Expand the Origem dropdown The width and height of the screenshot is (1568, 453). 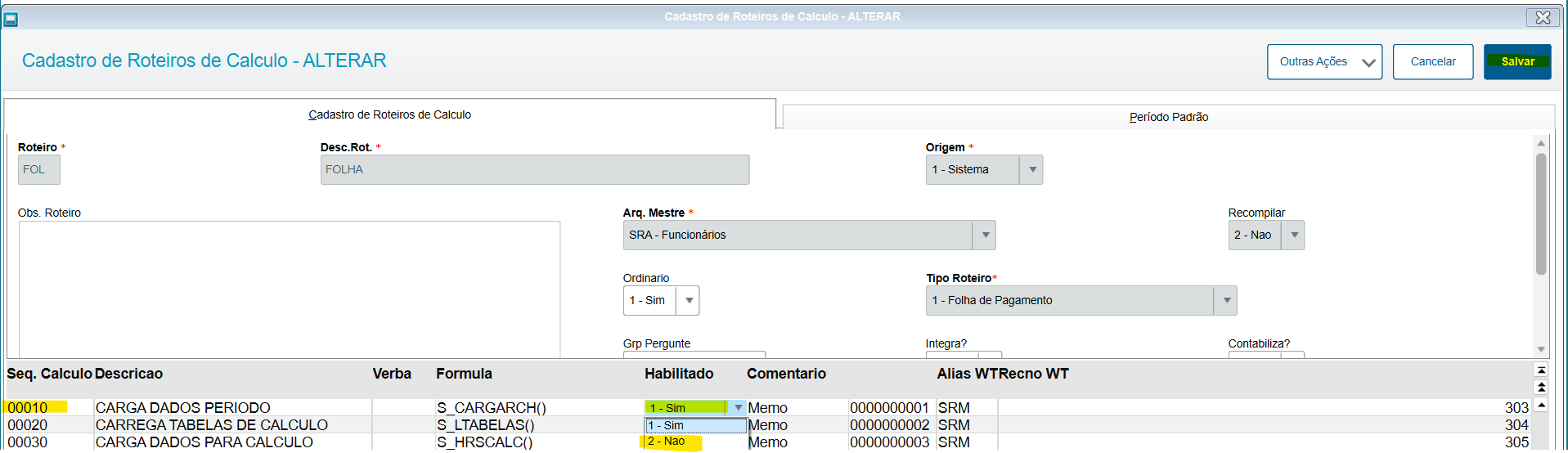[1032, 169]
